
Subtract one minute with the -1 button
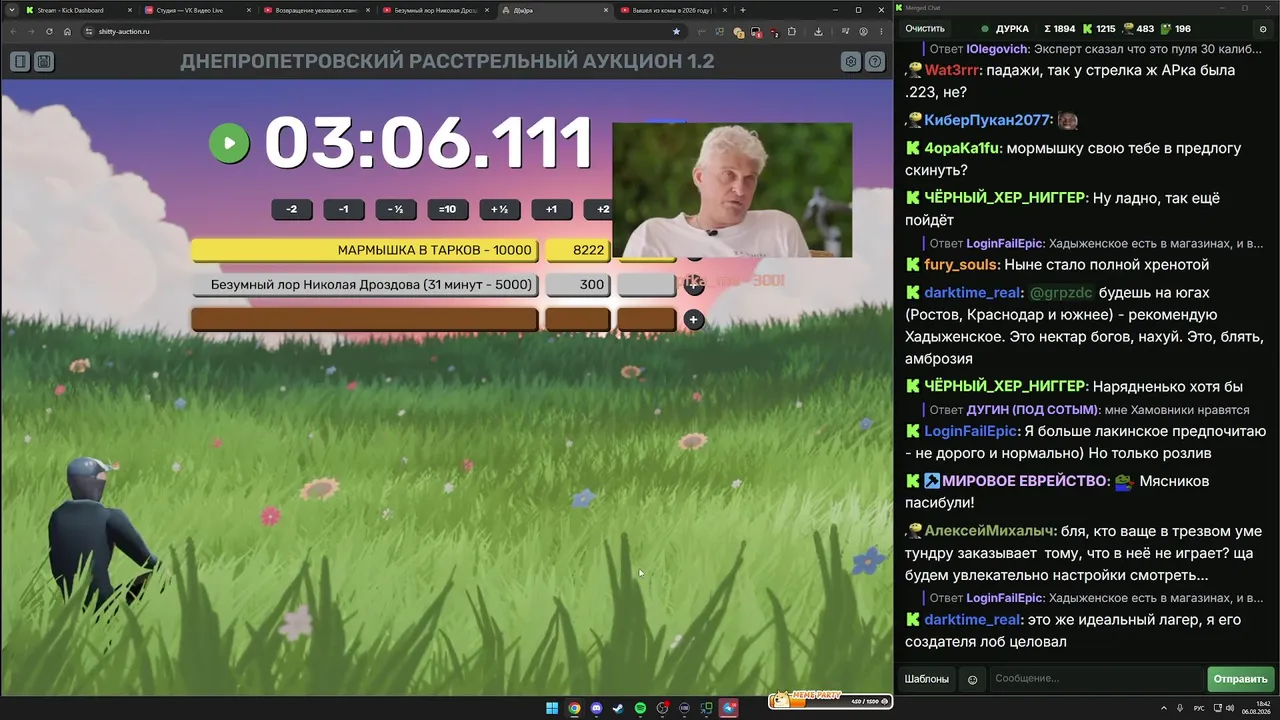pos(344,209)
